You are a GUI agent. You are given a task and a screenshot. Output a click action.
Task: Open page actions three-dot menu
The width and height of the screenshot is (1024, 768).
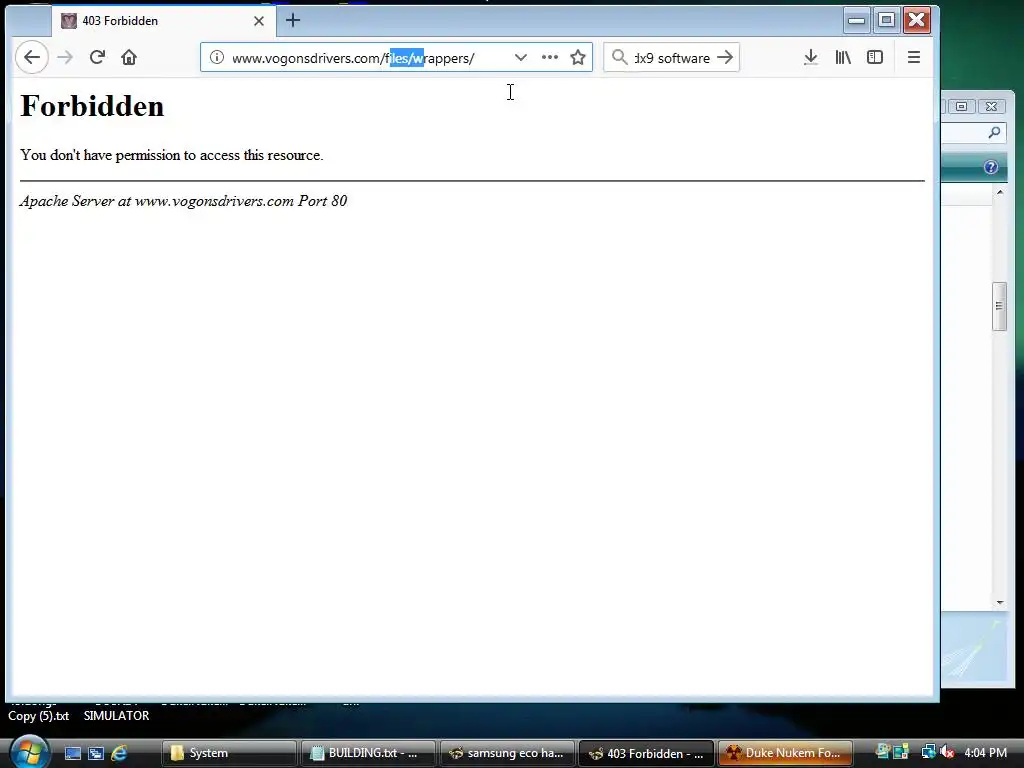(x=550, y=57)
